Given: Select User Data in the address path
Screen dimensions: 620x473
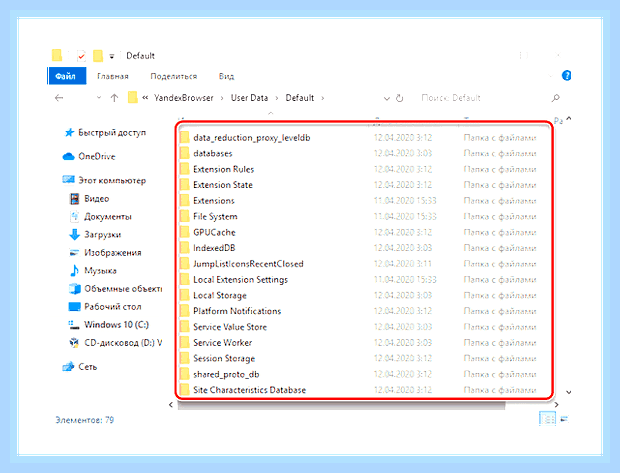Looking at the screenshot, I should pyautogui.click(x=249, y=98).
